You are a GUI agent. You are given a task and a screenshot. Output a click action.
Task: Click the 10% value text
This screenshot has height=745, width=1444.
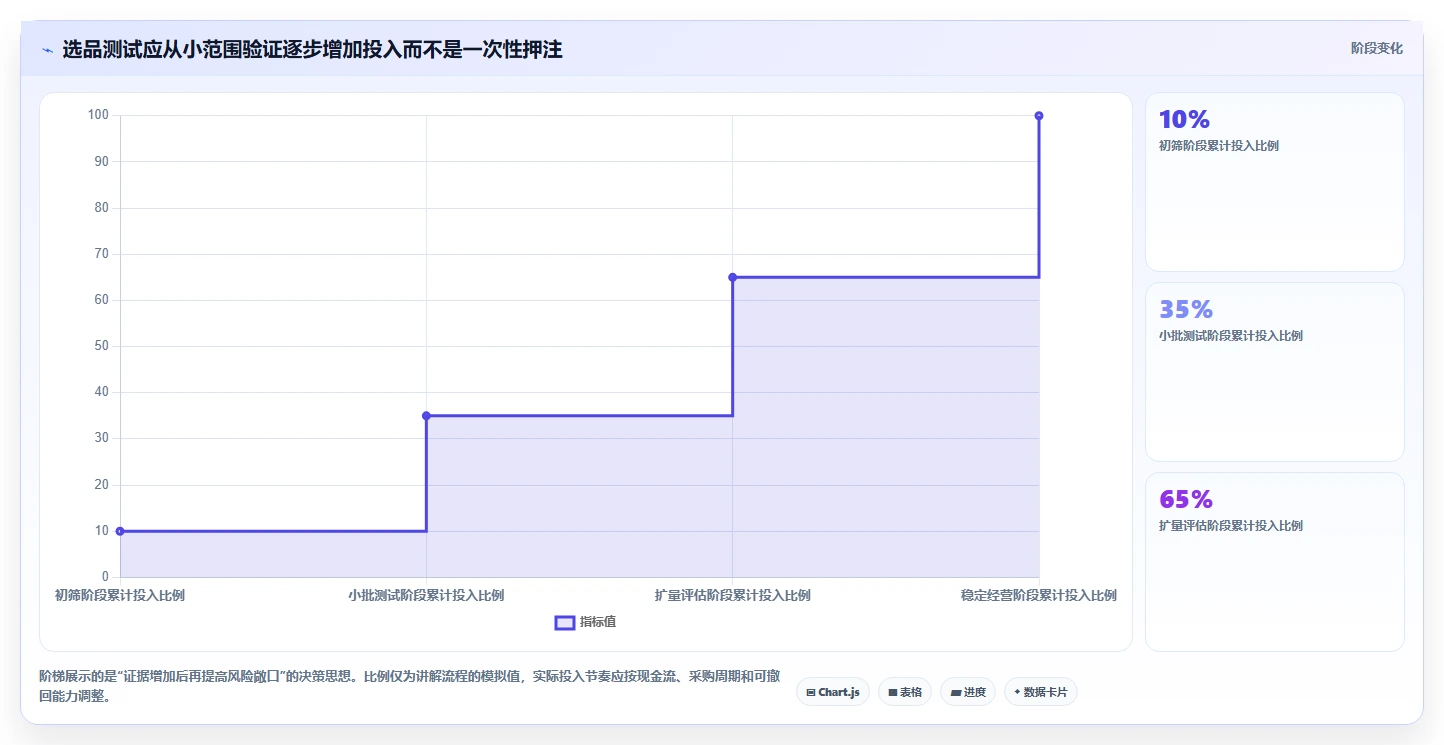click(x=1184, y=119)
